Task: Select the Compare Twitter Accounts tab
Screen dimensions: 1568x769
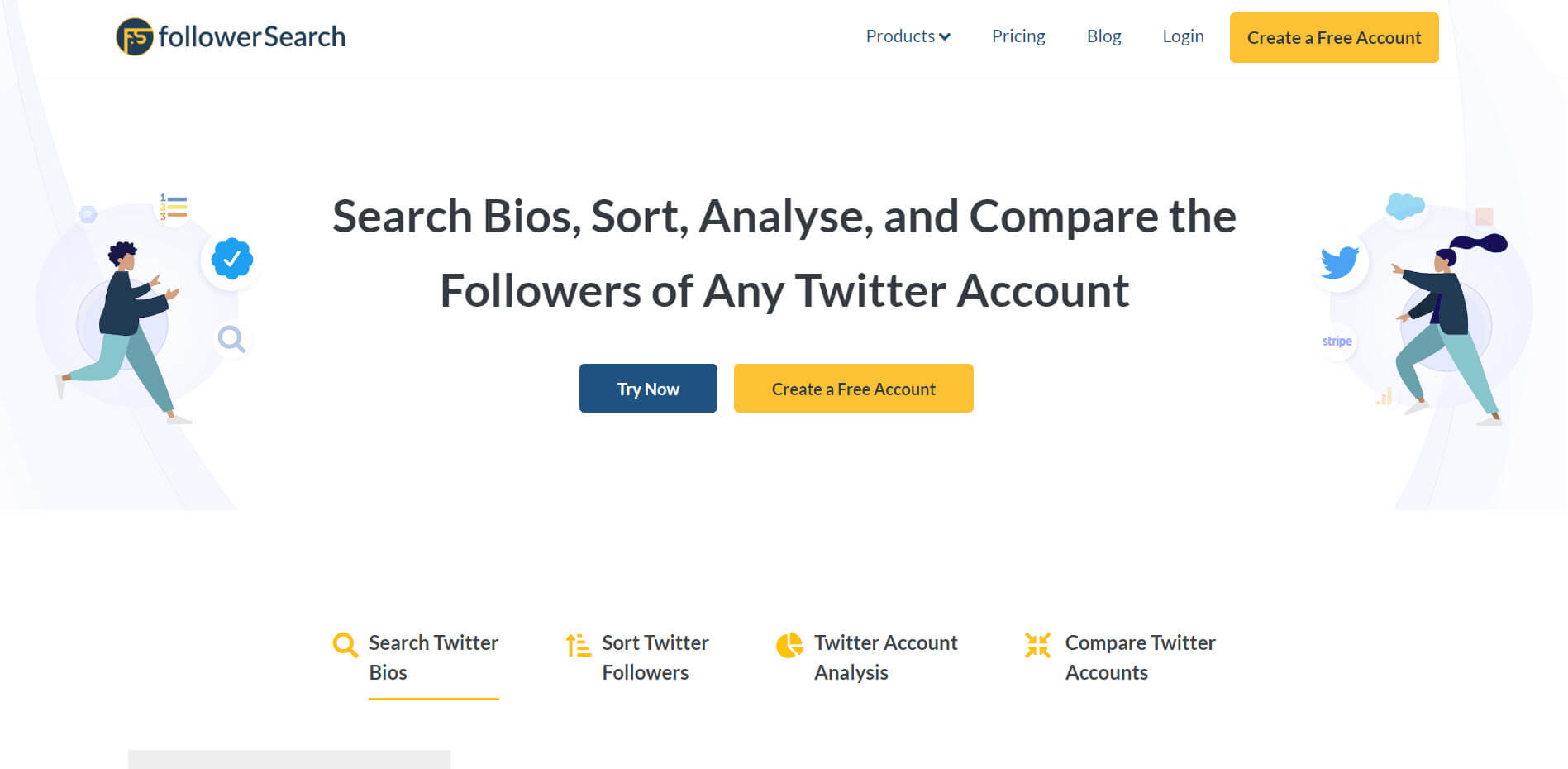Action: point(1141,657)
